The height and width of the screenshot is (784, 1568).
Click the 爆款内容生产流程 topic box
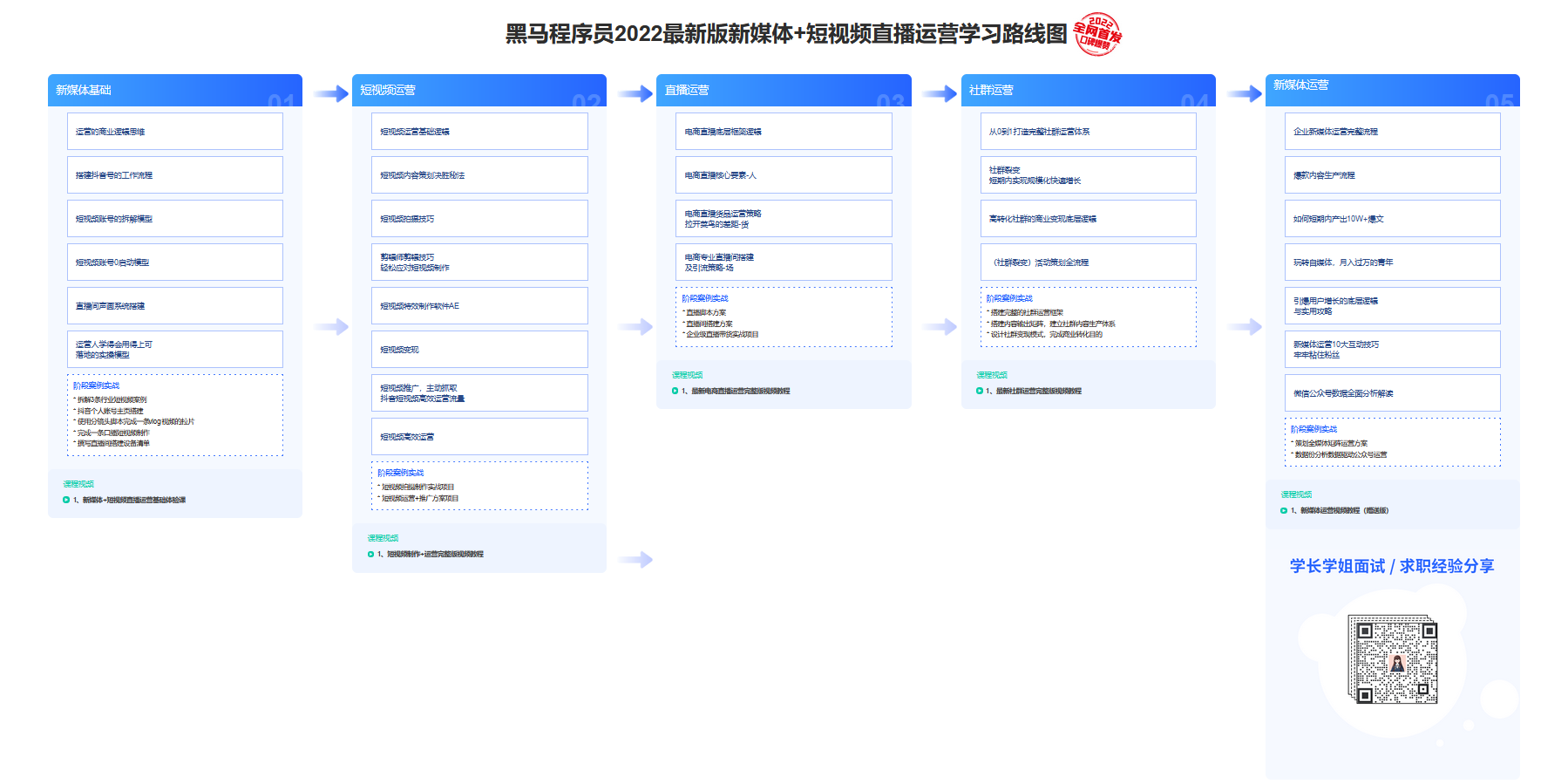click(x=1392, y=175)
